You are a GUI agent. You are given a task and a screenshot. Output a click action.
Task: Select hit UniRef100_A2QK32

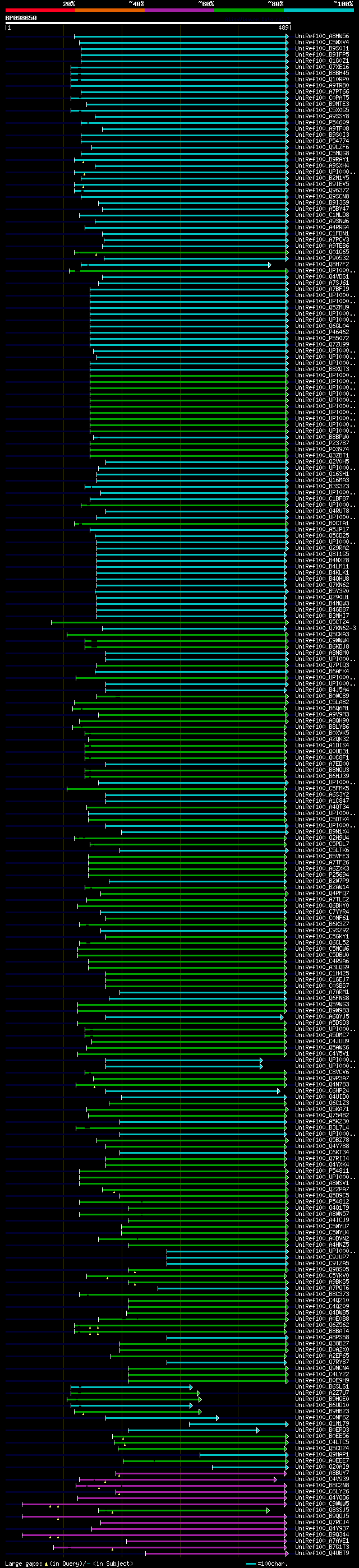pos(322,739)
